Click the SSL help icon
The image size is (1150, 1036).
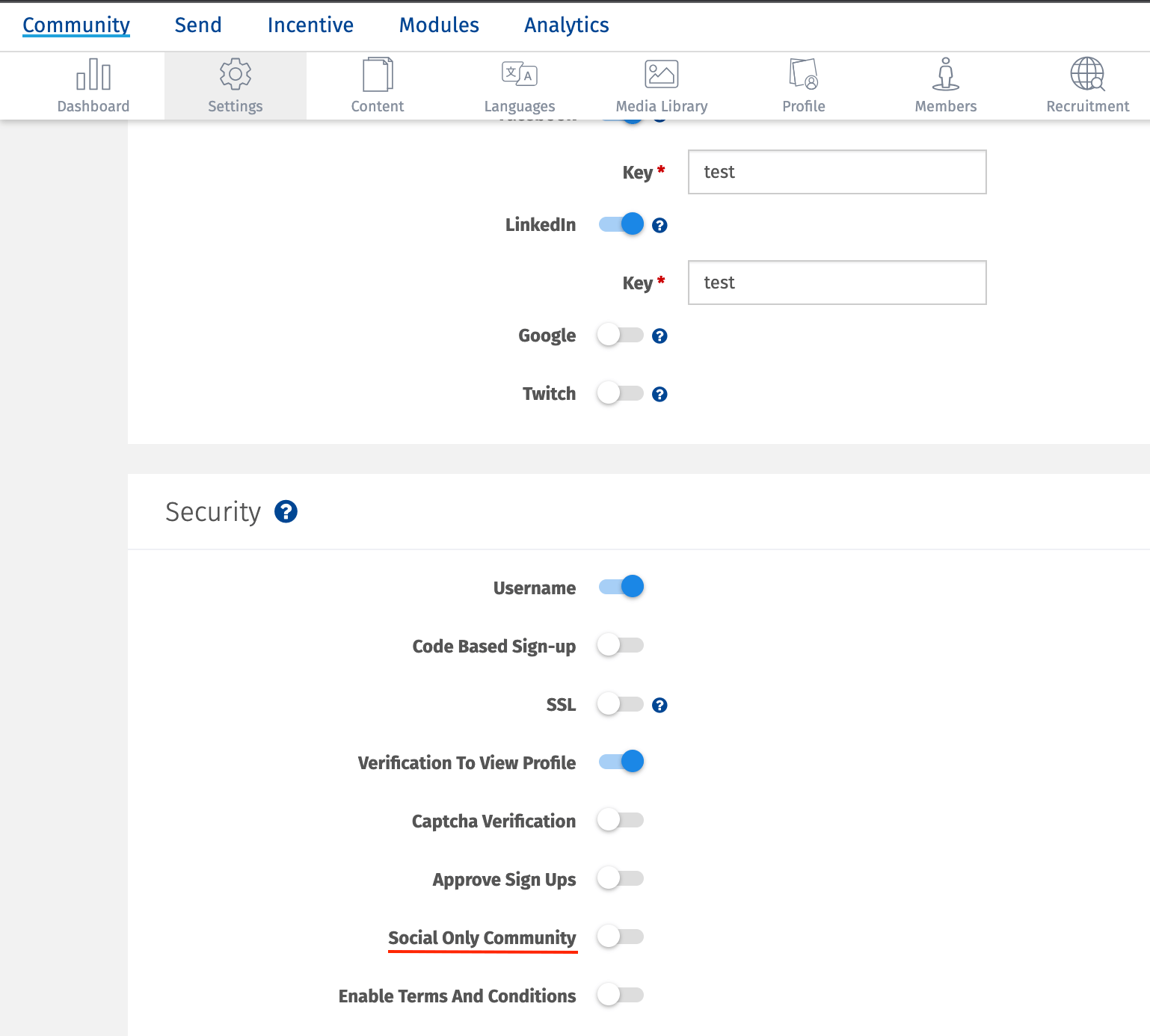point(659,703)
